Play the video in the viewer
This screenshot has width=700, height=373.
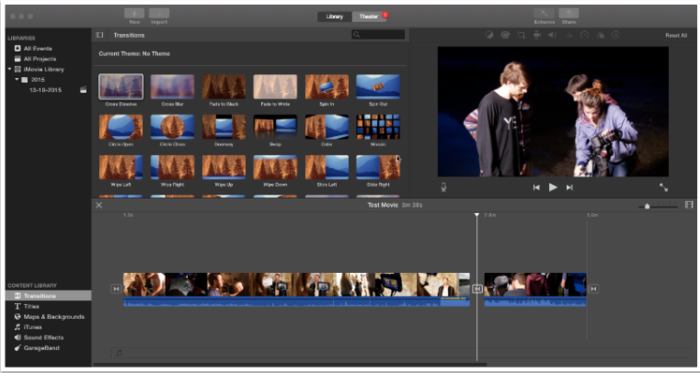point(553,187)
